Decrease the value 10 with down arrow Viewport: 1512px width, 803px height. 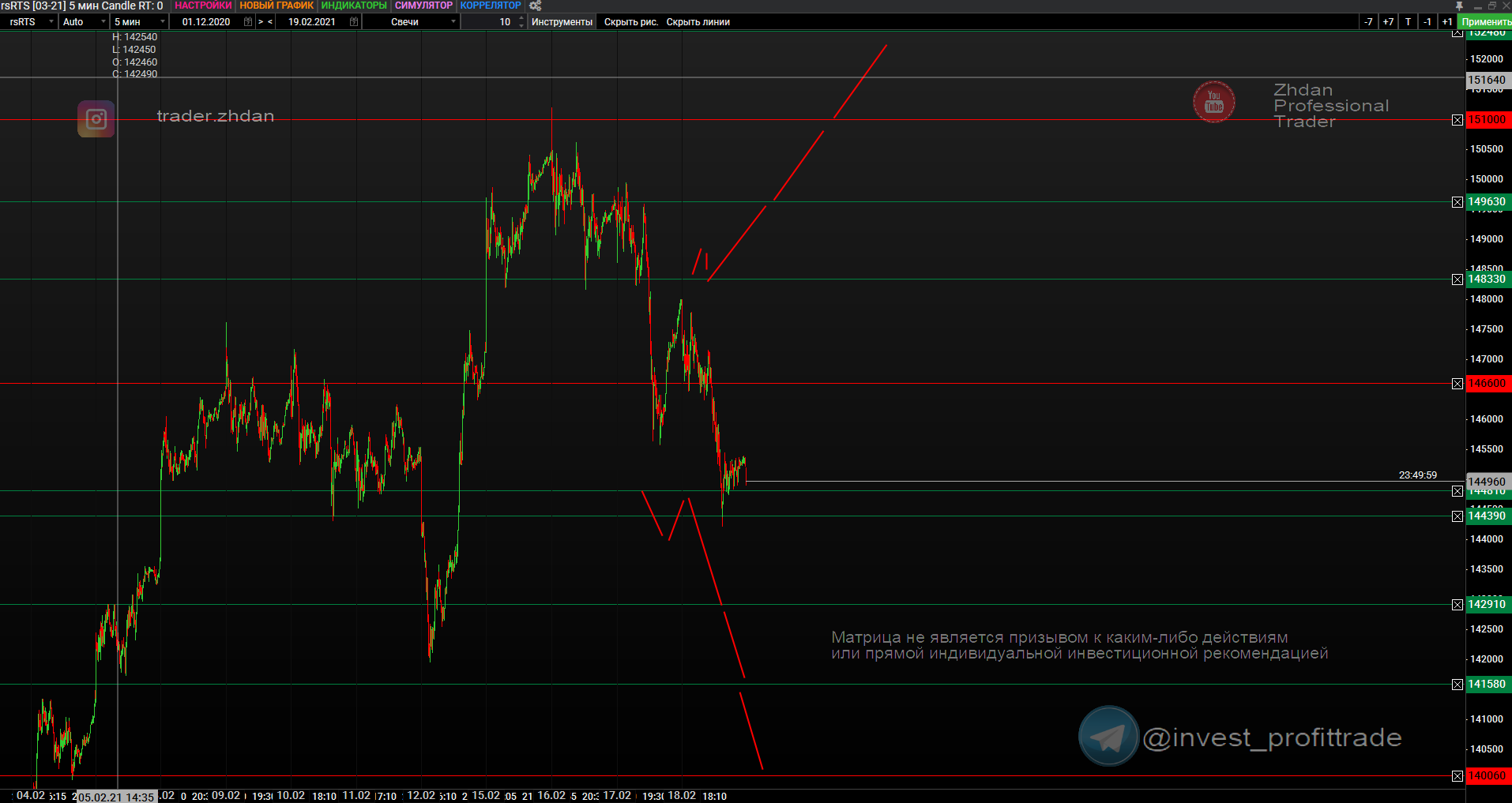pos(521,26)
